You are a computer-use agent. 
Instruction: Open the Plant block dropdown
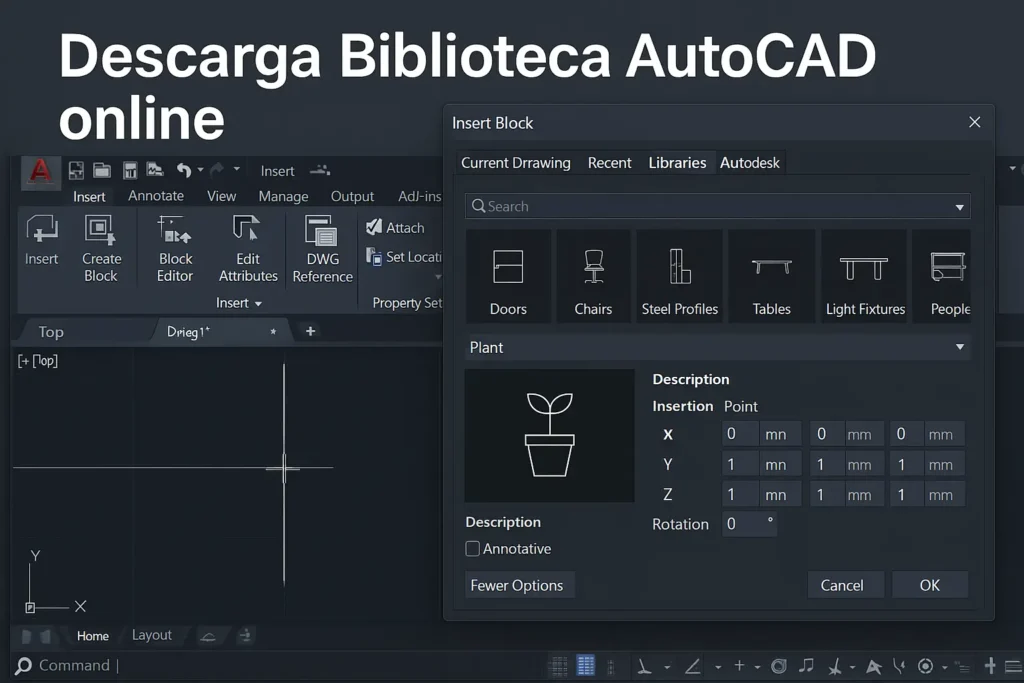tap(958, 347)
